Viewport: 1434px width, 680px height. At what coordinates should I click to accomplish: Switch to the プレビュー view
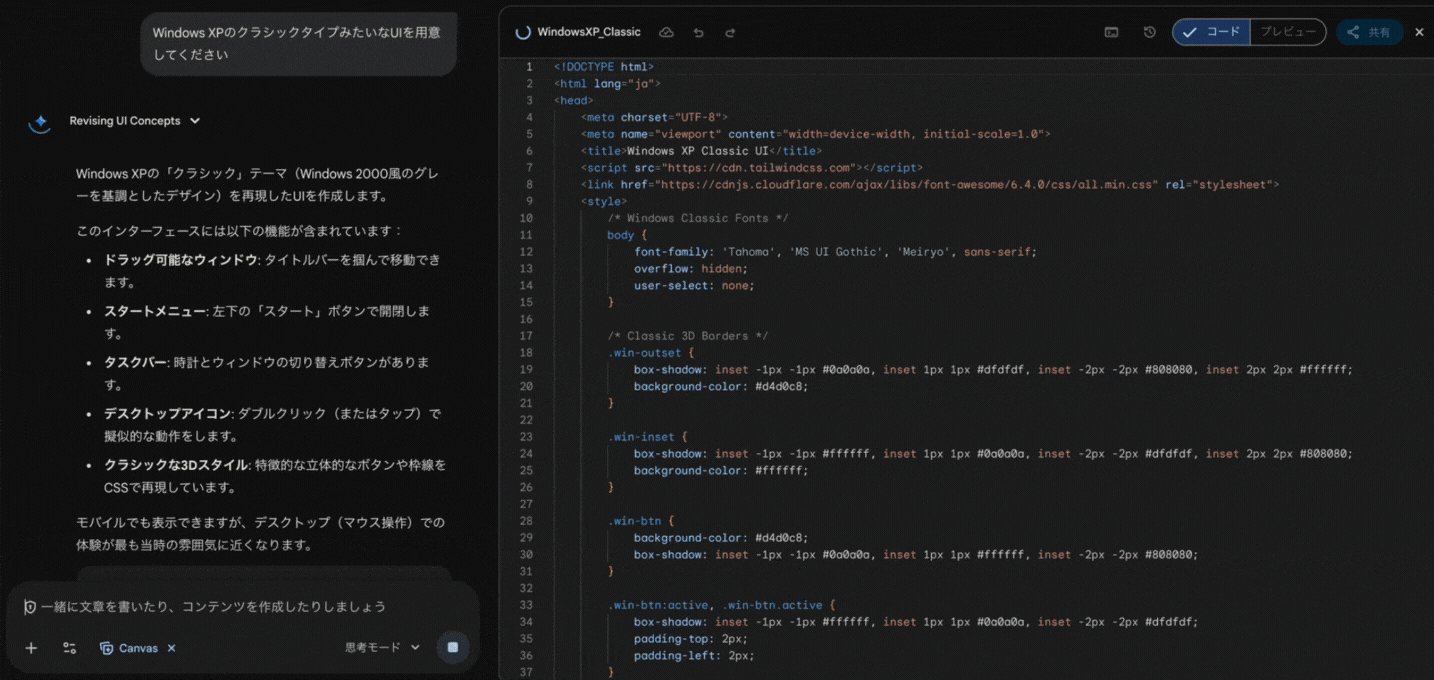1288,32
